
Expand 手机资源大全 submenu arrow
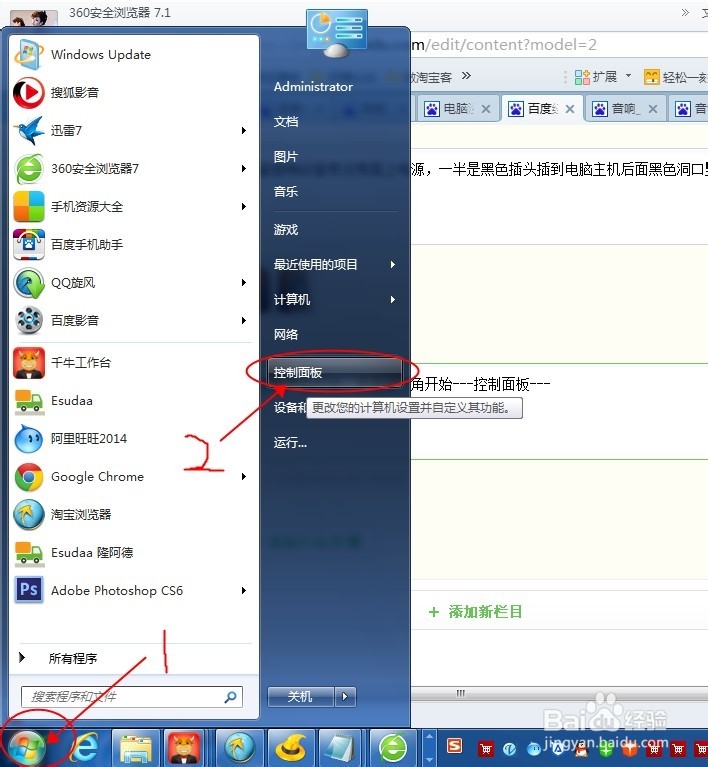click(x=244, y=206)
